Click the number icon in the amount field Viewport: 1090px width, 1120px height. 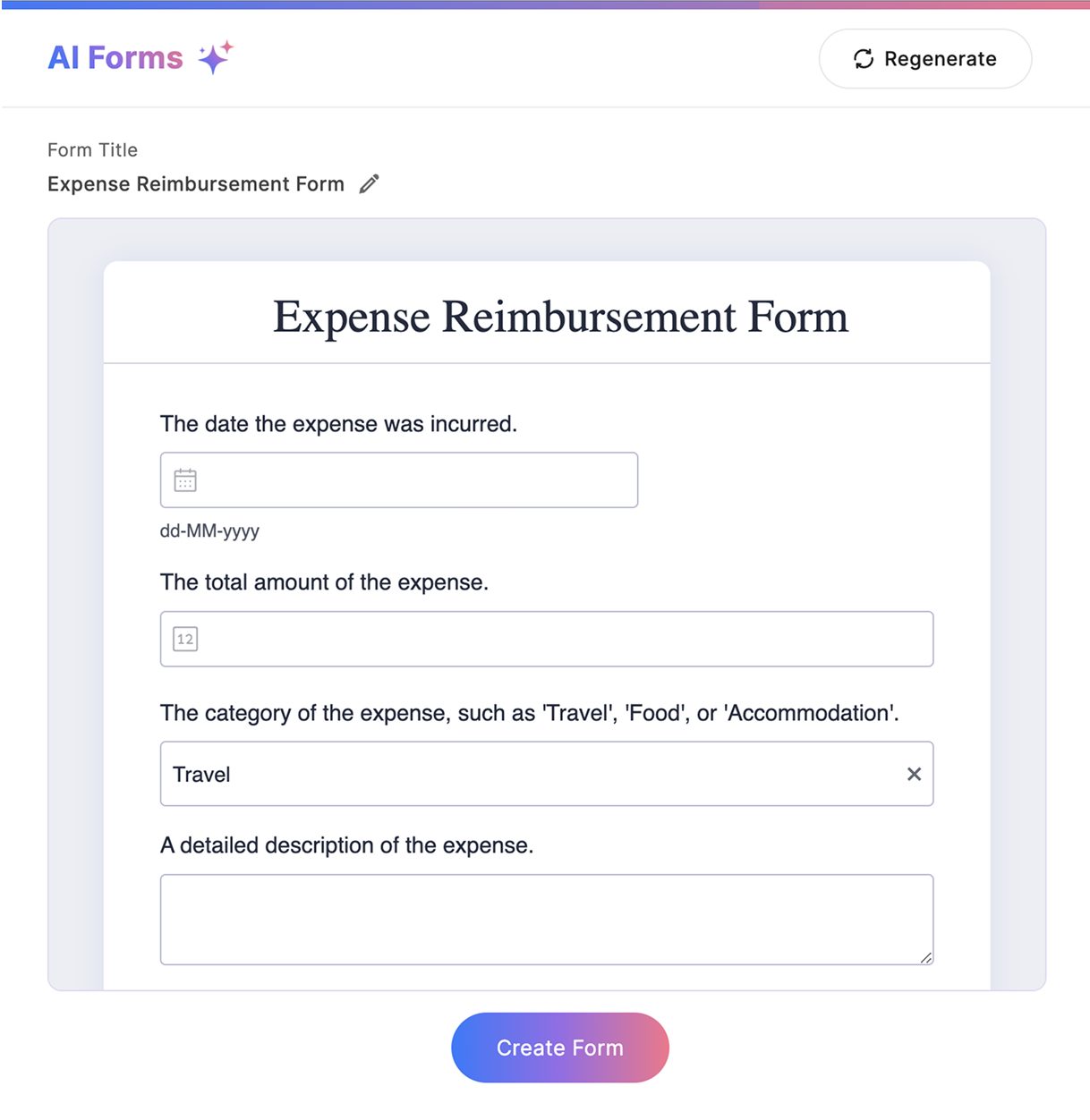point(185,640)
